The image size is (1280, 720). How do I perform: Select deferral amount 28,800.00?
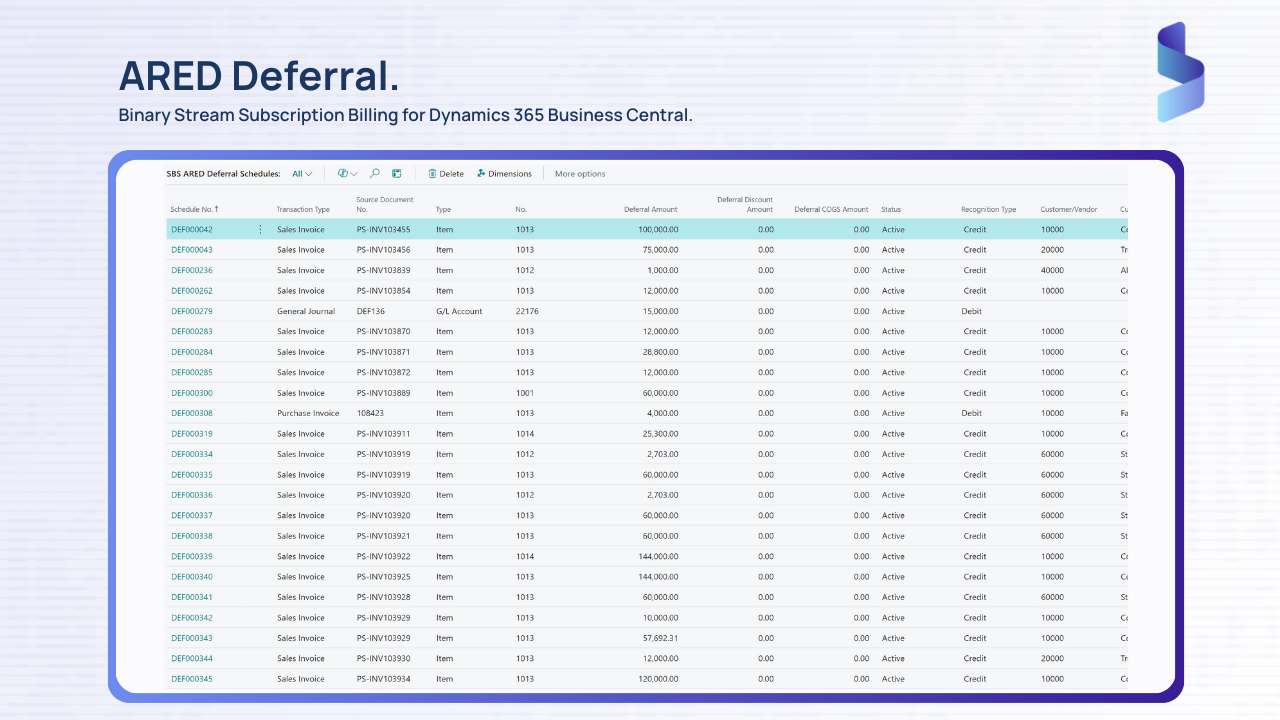pyautogui.click(x=660, y=352)
